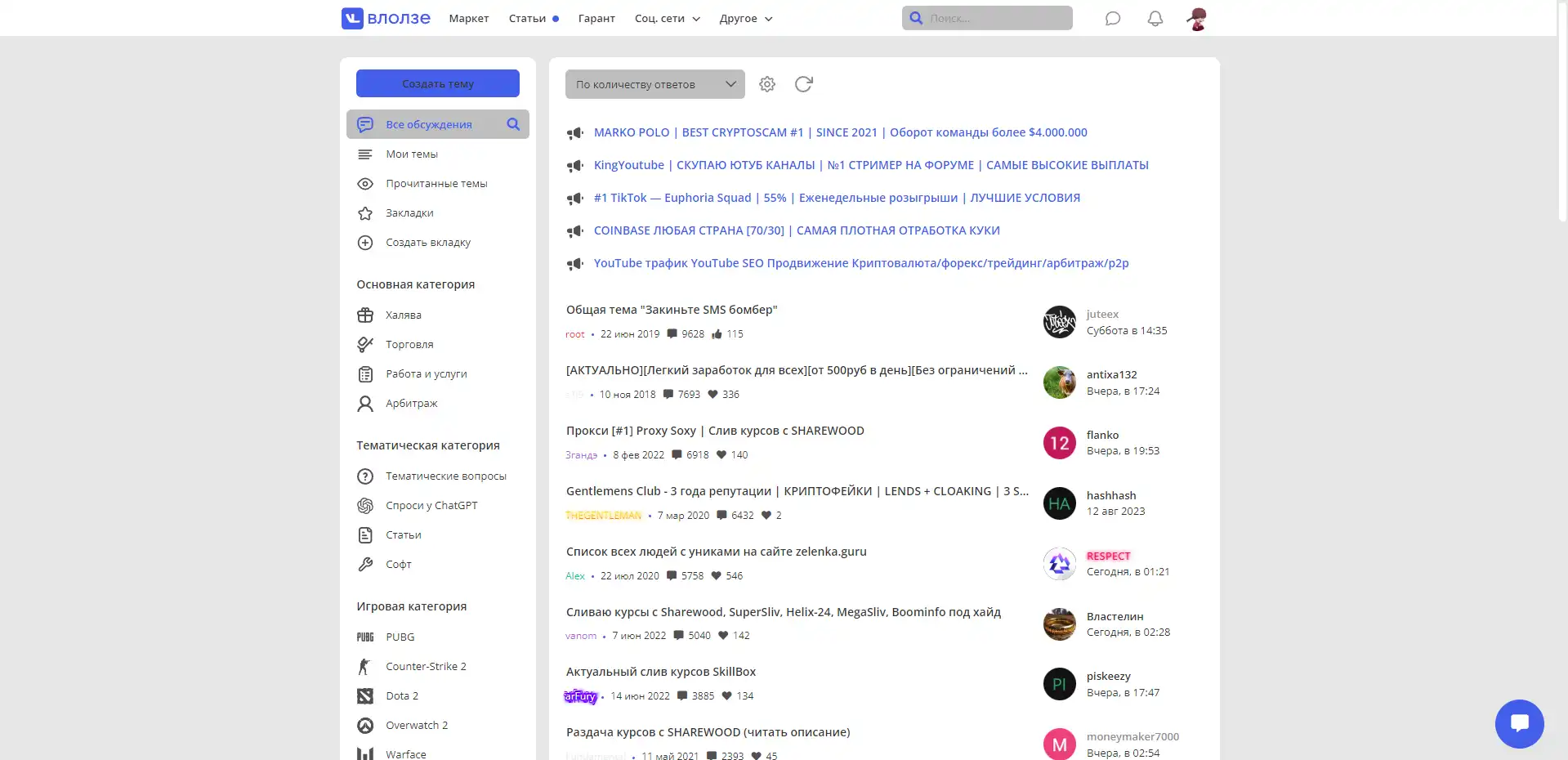Open Спроси у ChatGPT category
Screen dimensions: 1568x760
431,506
